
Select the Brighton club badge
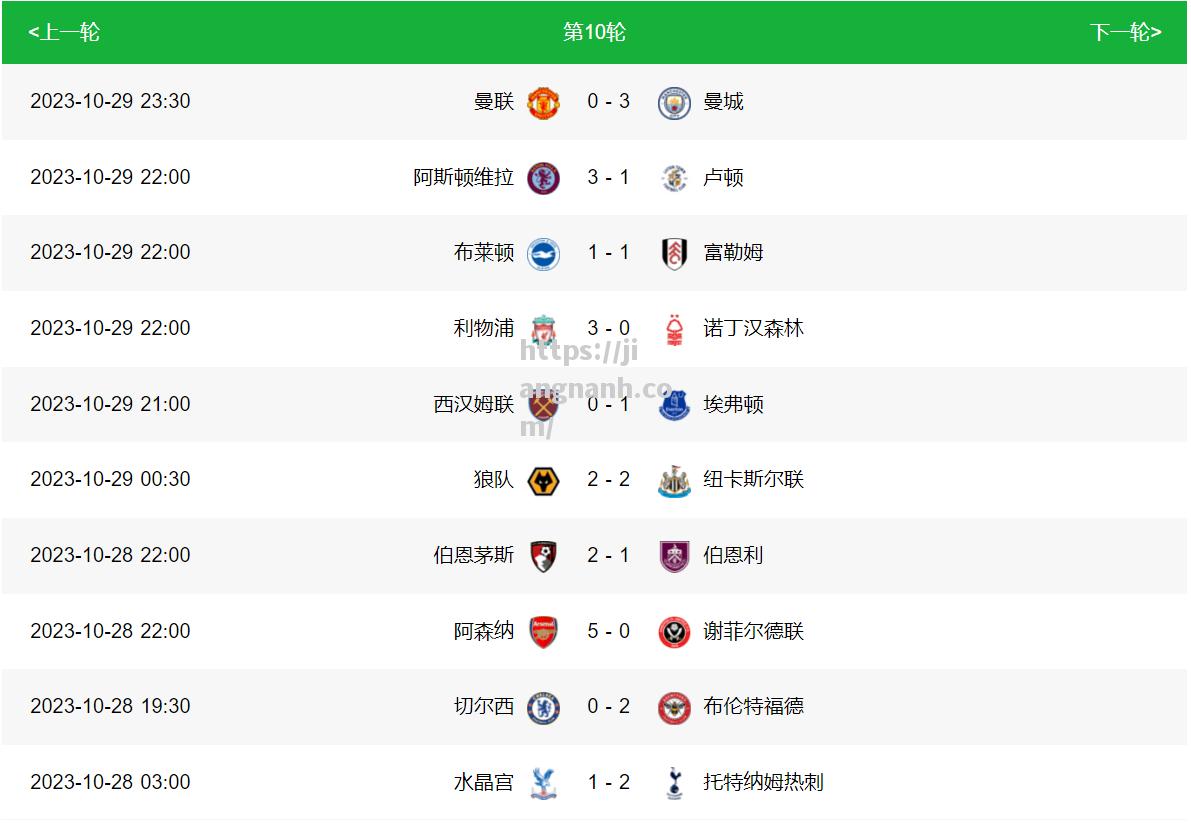click(x=543, y=254)
